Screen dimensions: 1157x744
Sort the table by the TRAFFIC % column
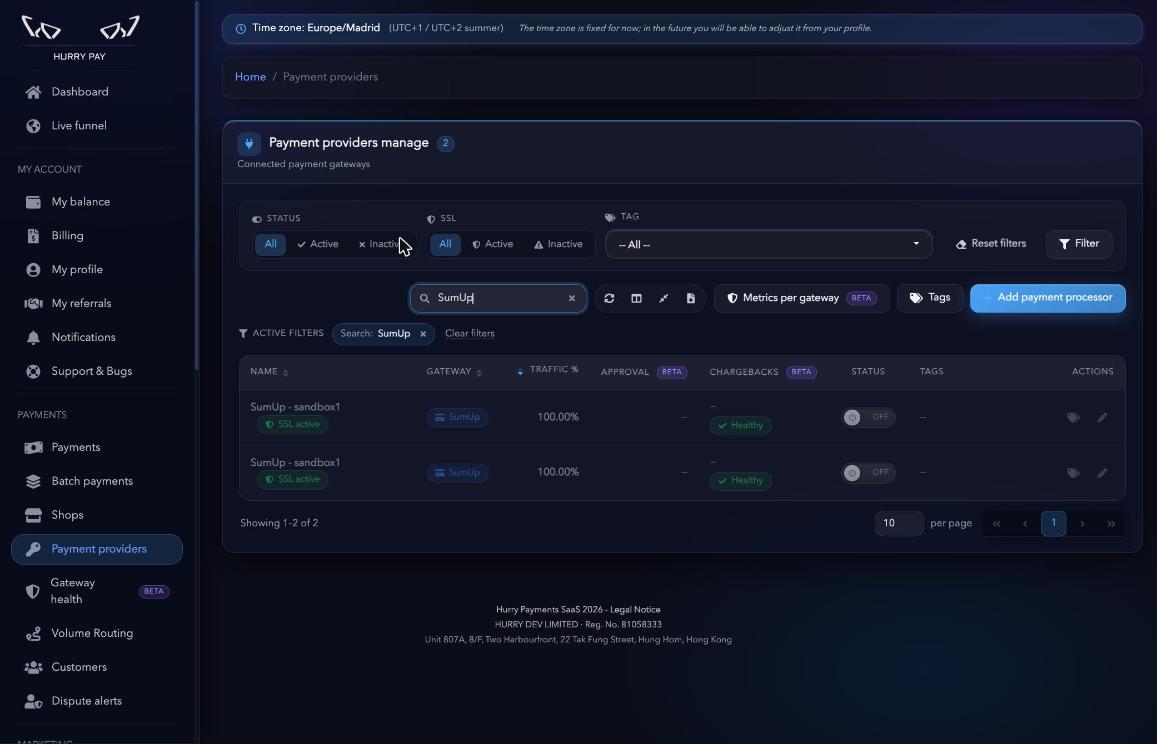coord(548,370)
